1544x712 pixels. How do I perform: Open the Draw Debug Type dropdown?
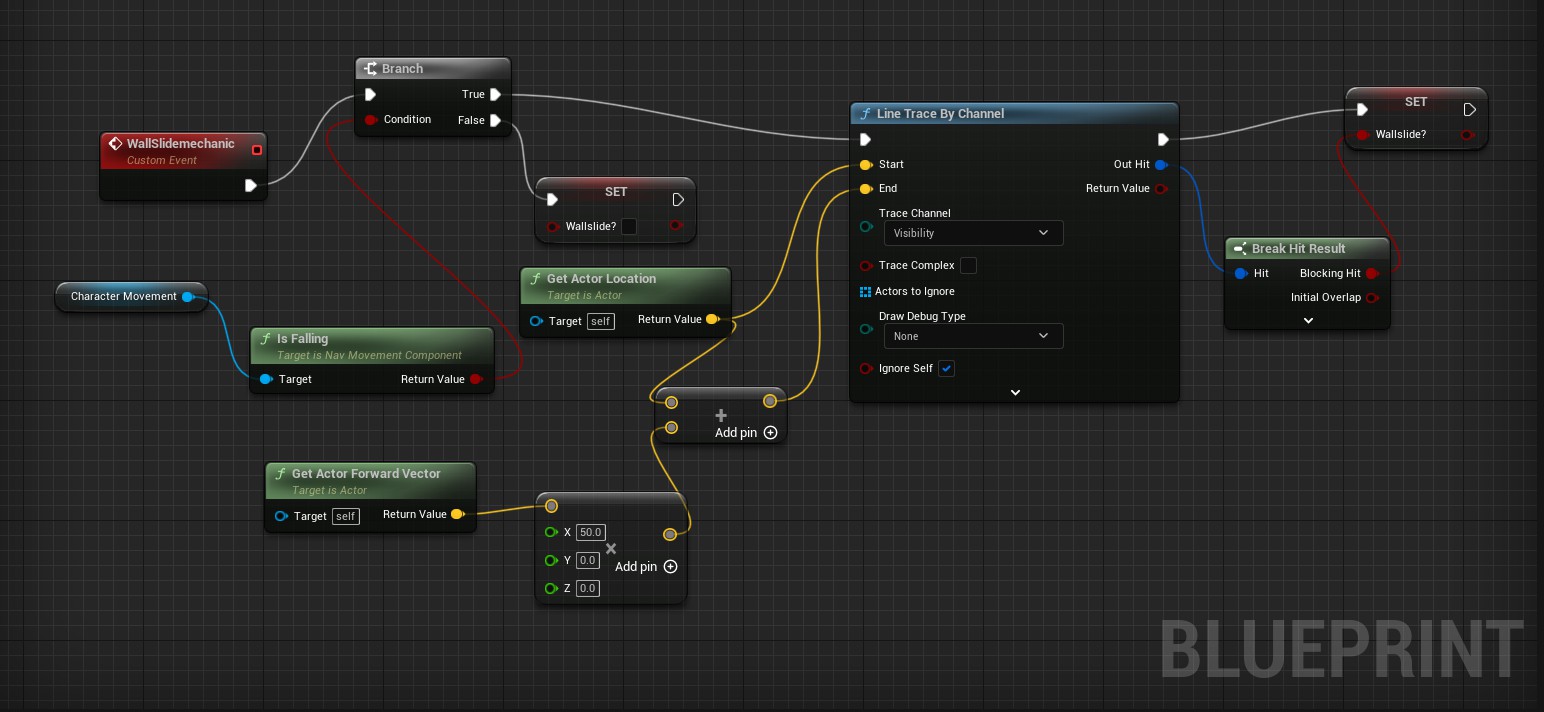coord(972,337)
